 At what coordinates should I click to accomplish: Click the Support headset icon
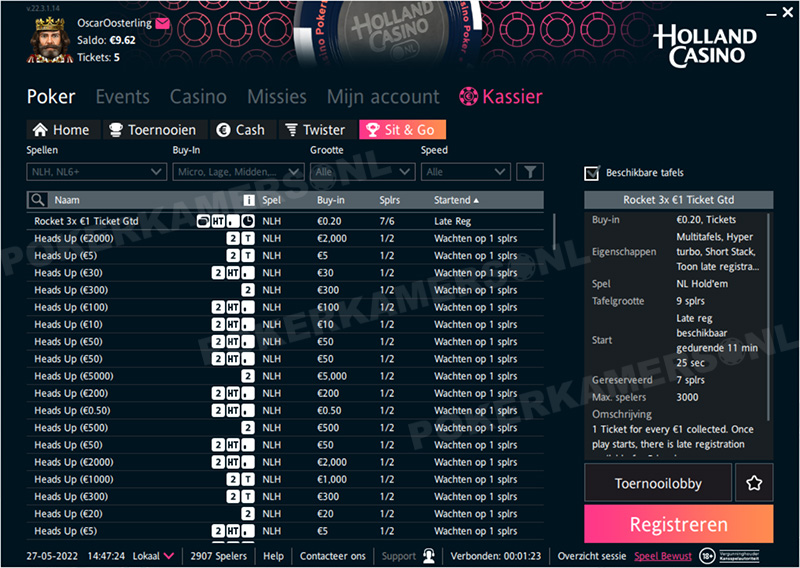429,556
